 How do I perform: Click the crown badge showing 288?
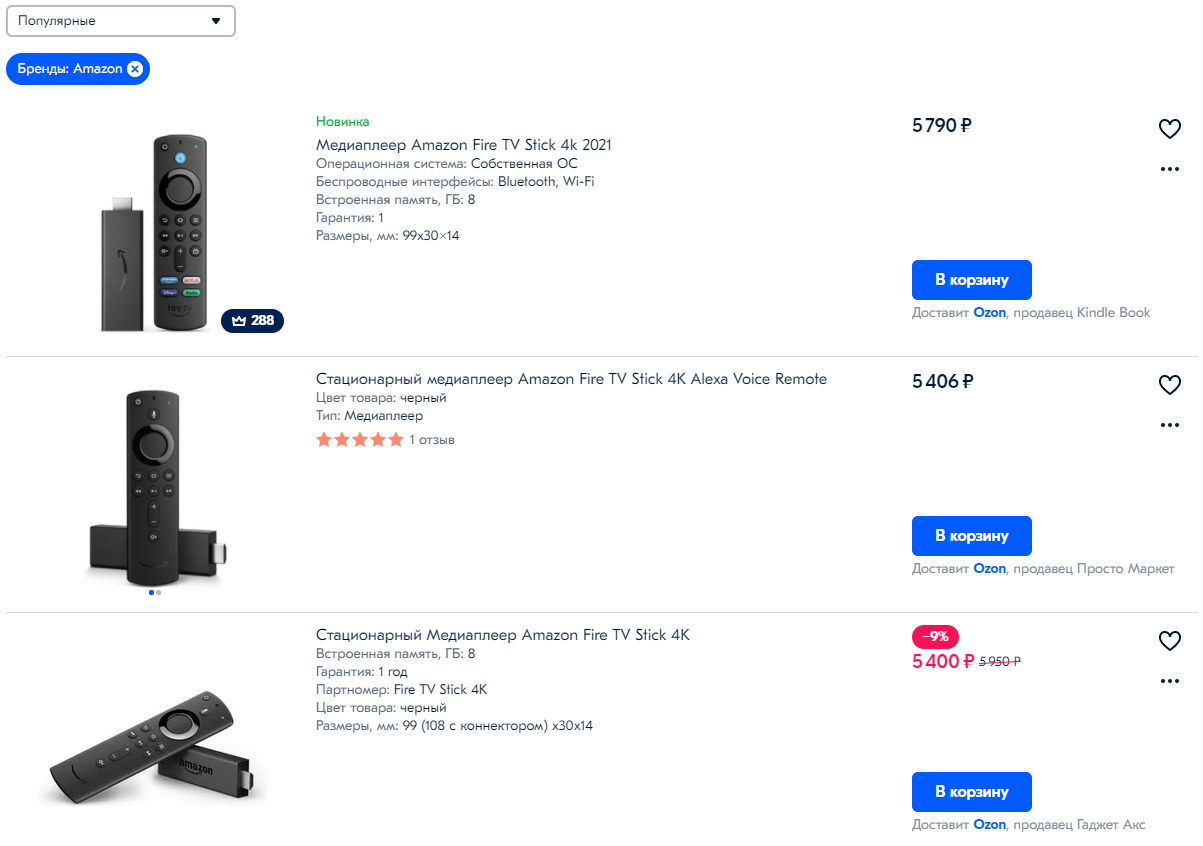coord(252,321)
